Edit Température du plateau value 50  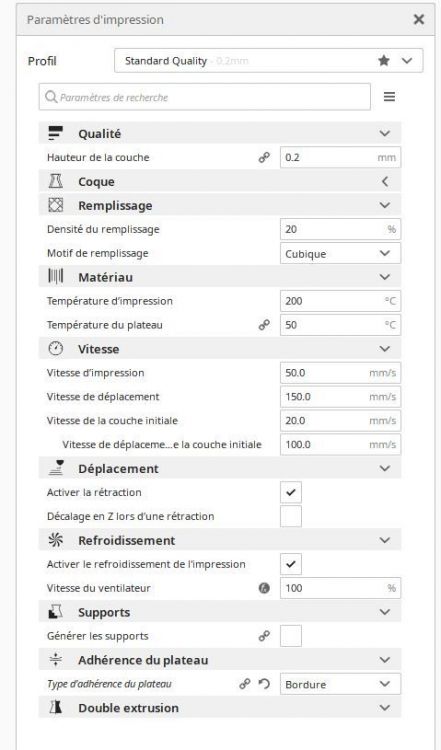340,325
